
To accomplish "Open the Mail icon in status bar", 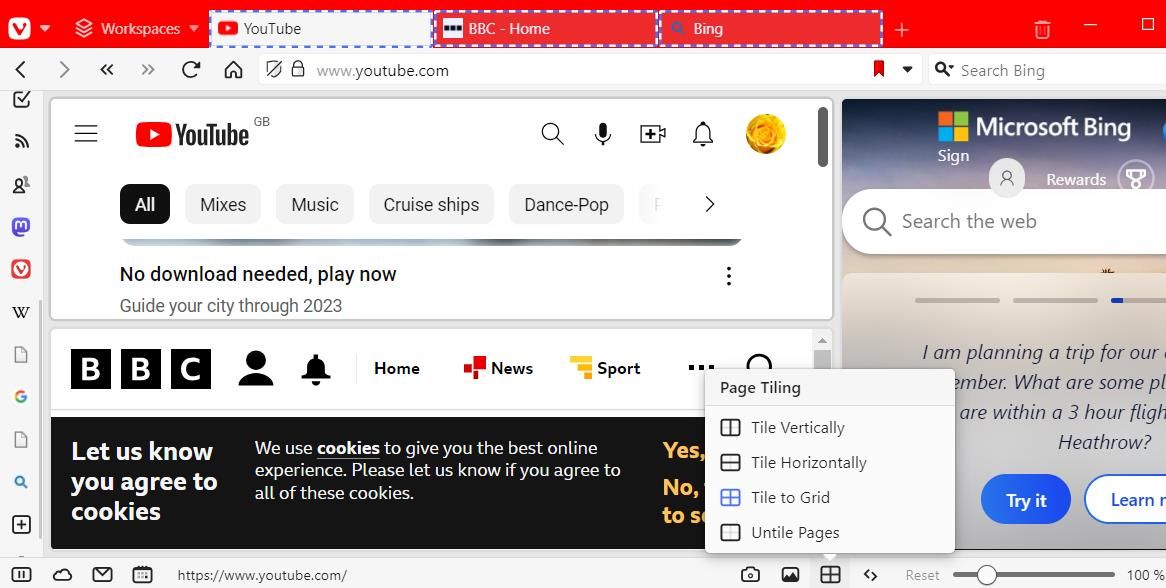I will tap(103, 575).
